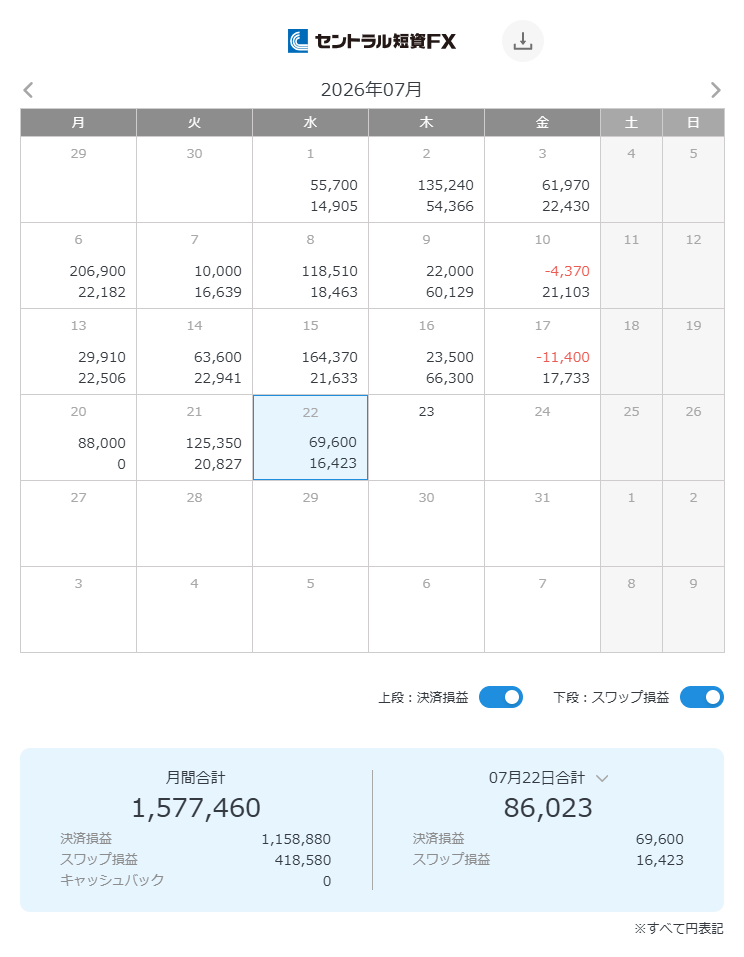
Task: Click the 金 weekday column header
Action: point(543,123)
